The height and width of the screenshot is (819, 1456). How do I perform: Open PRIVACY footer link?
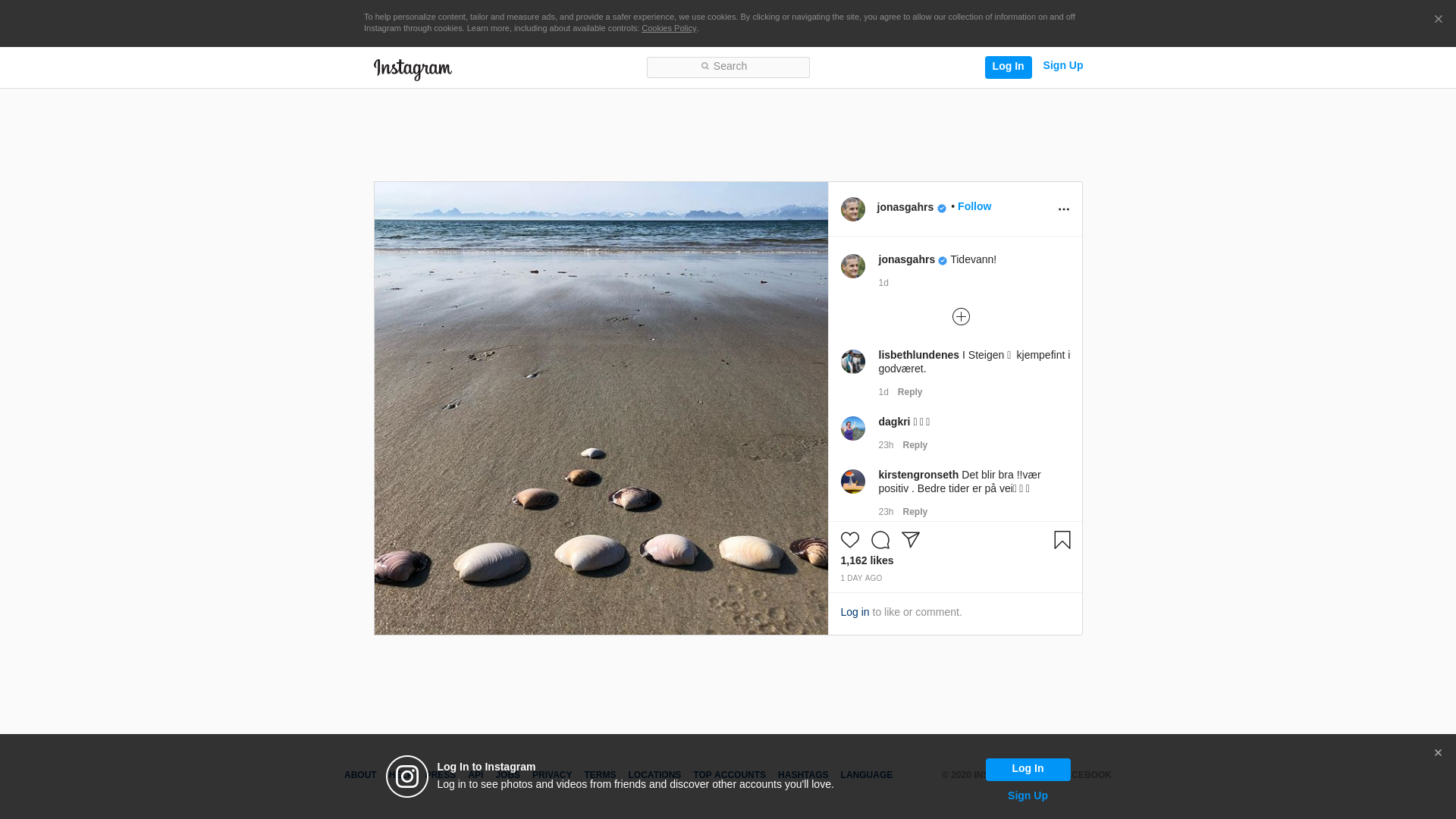(552, 775)
